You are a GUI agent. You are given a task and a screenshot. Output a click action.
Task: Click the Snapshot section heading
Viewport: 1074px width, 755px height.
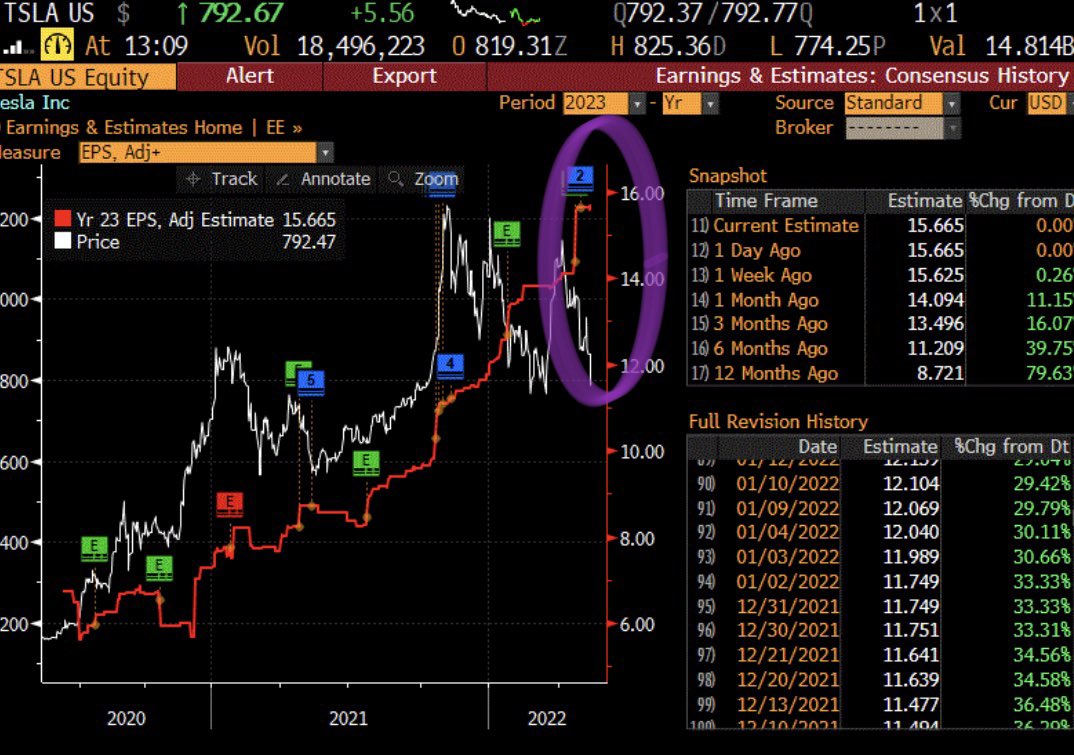(x=728, y=176)
